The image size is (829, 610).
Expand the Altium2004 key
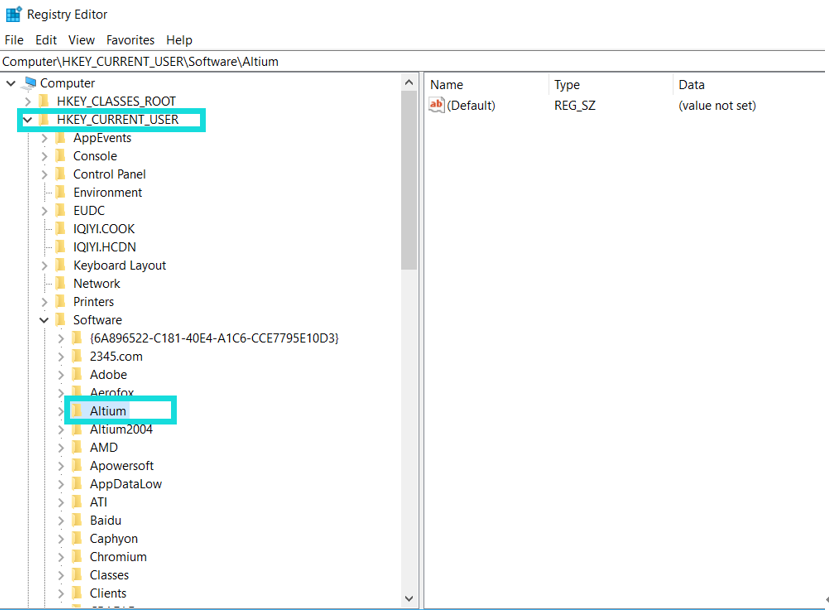pyautogui.click(x=61, y=429)
